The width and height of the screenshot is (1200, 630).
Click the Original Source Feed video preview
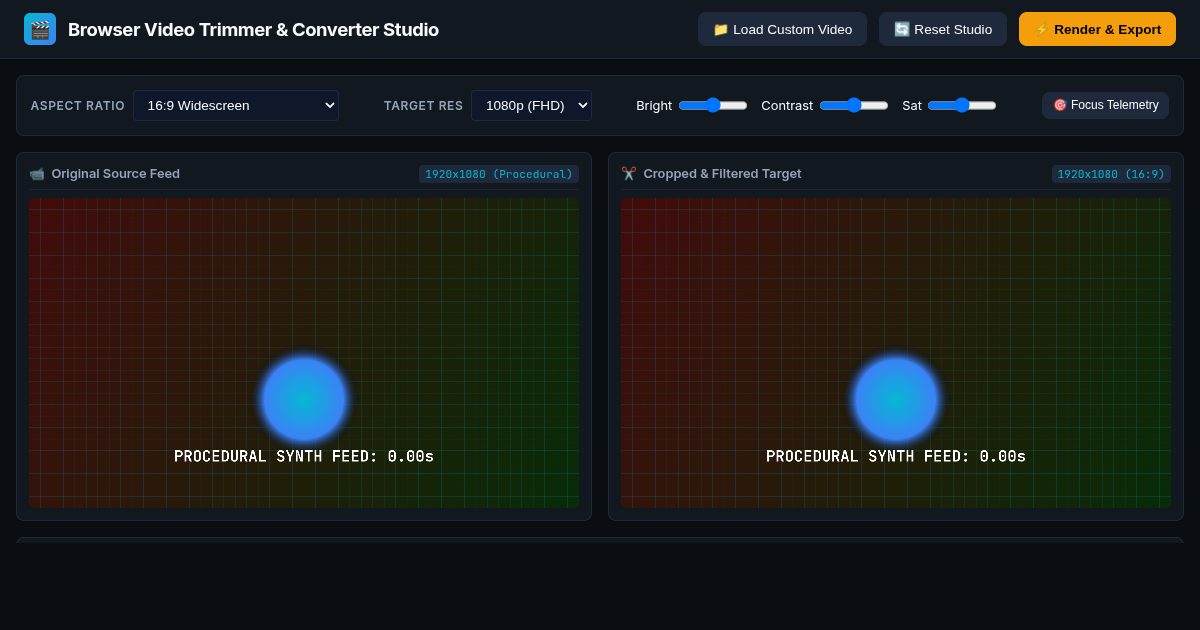point(304,353)
